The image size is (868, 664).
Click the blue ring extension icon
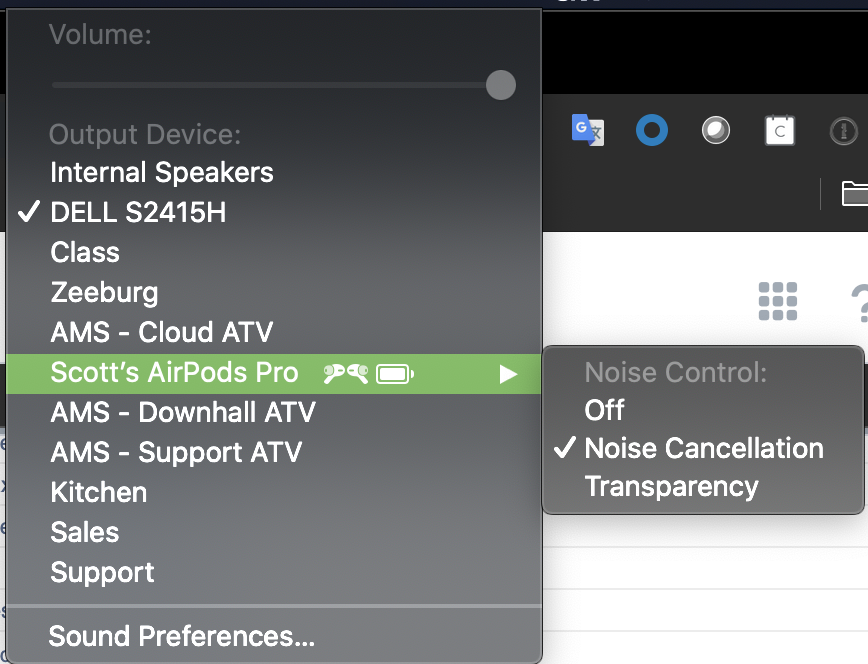(652, 130)
